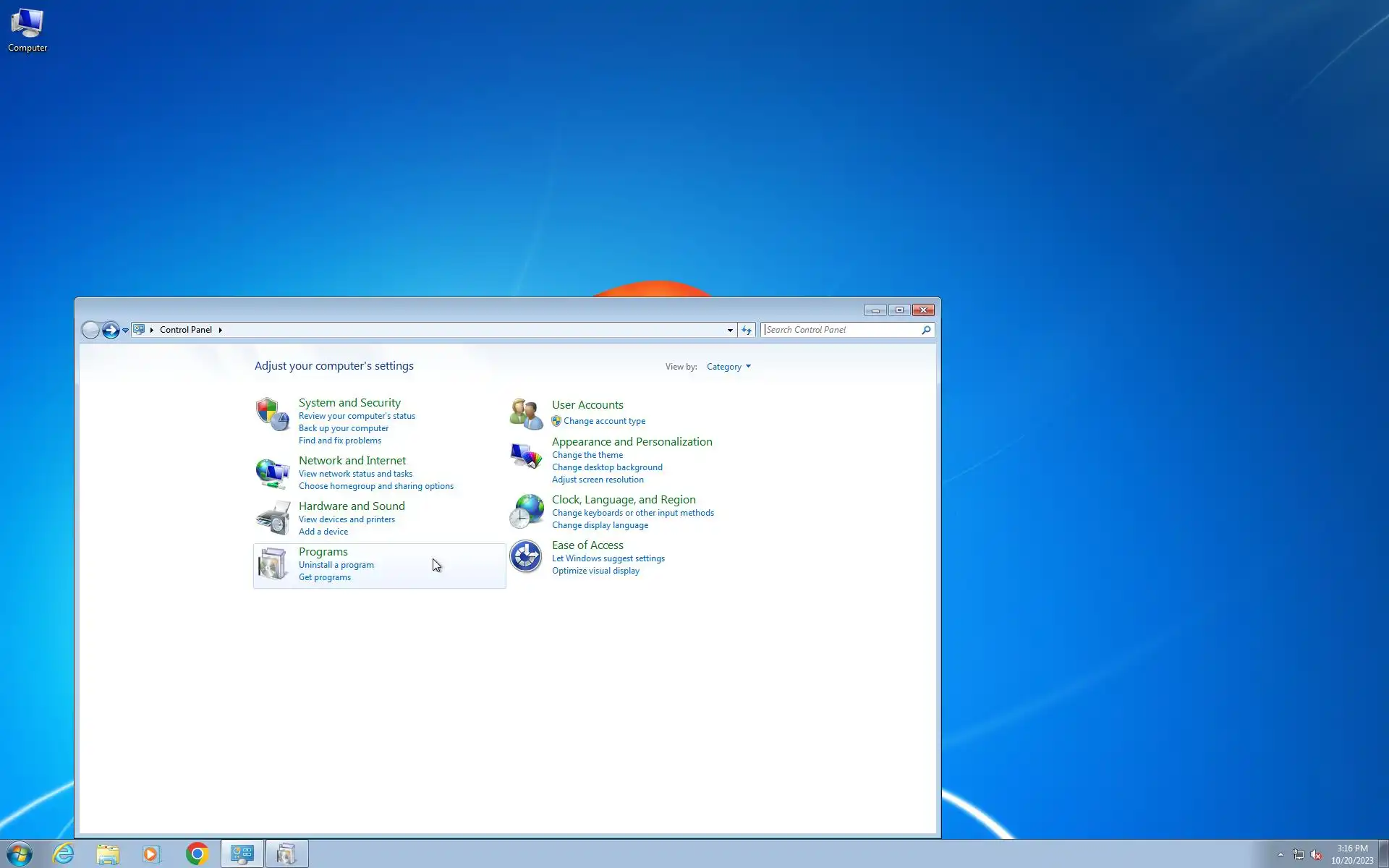Screen dimensions: 1389x868
Task: Expand the address bar history dropdown
Action: click(730, 330)
